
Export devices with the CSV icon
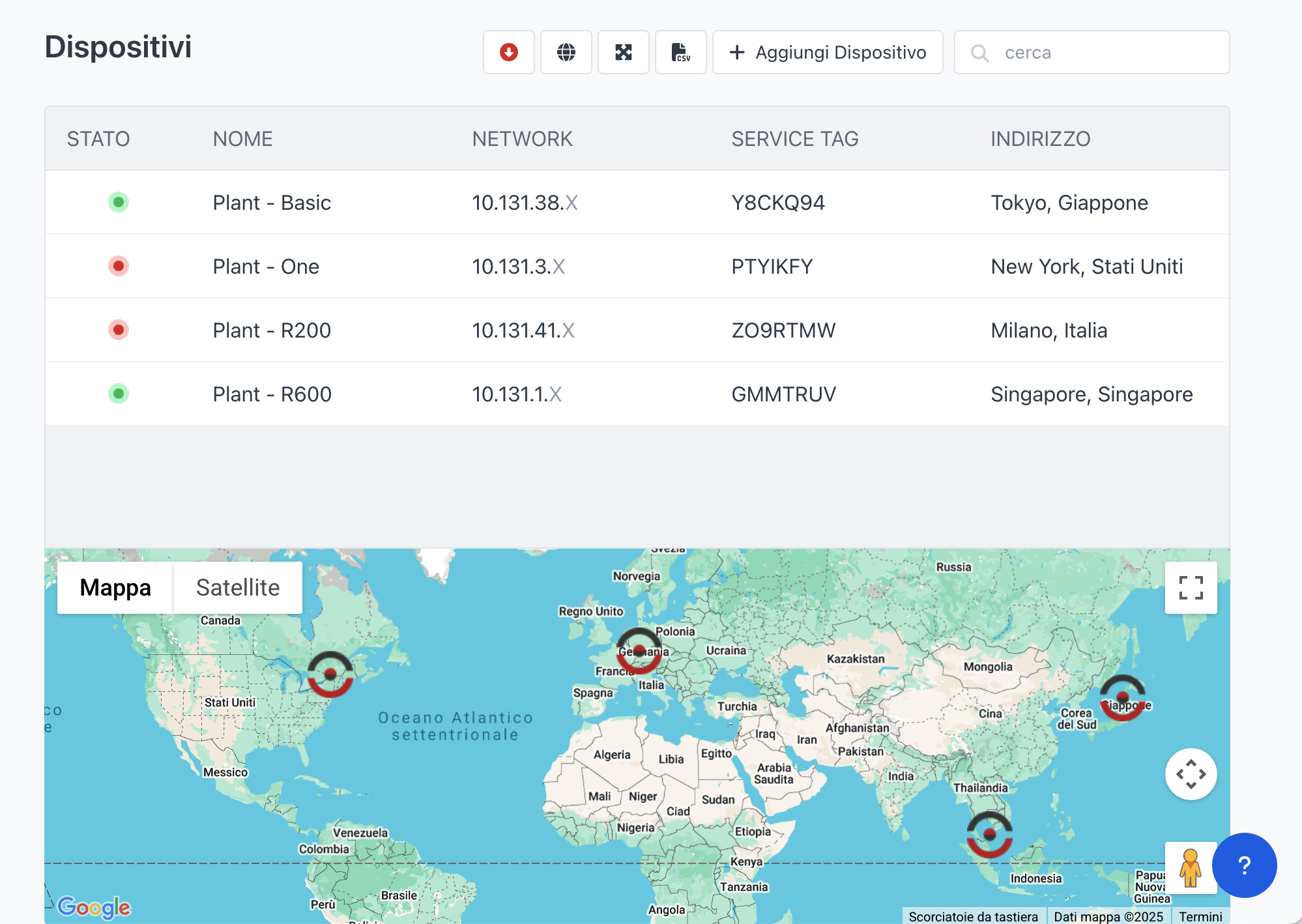click(x=680, y=52)
